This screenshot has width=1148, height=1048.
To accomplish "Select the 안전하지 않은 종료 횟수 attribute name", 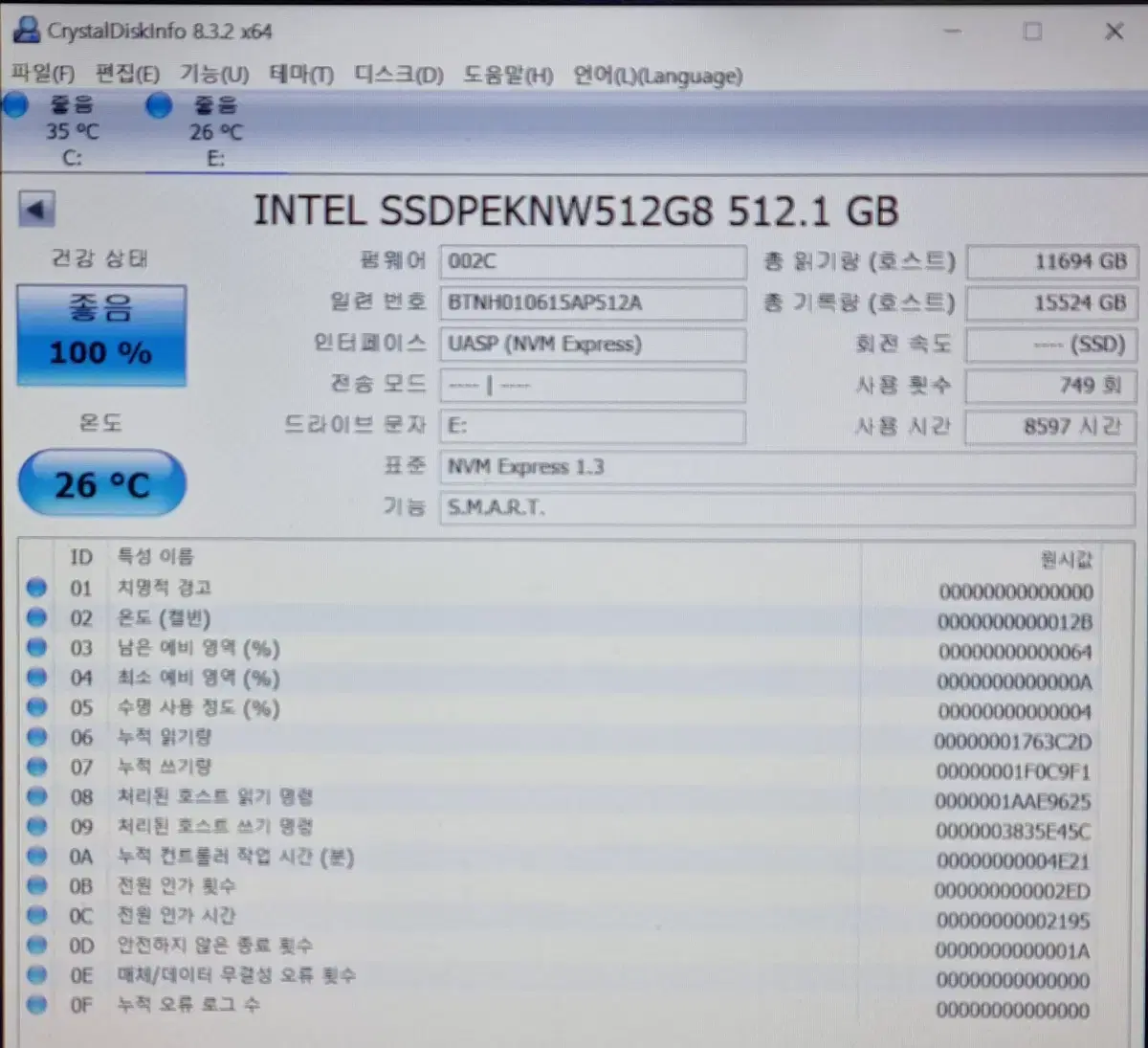I will coord(215,946).
